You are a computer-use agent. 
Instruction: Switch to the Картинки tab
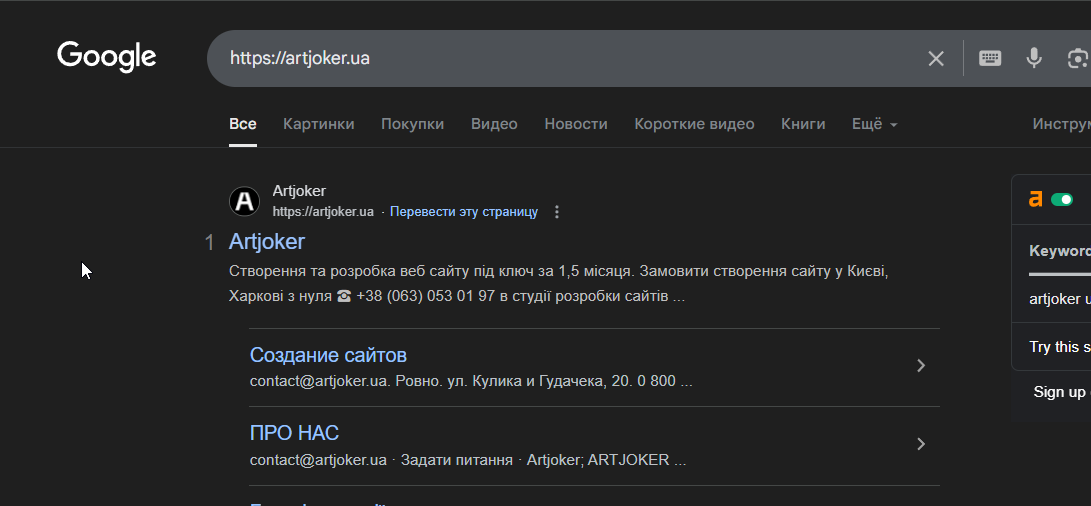click(x=319, y=124)
